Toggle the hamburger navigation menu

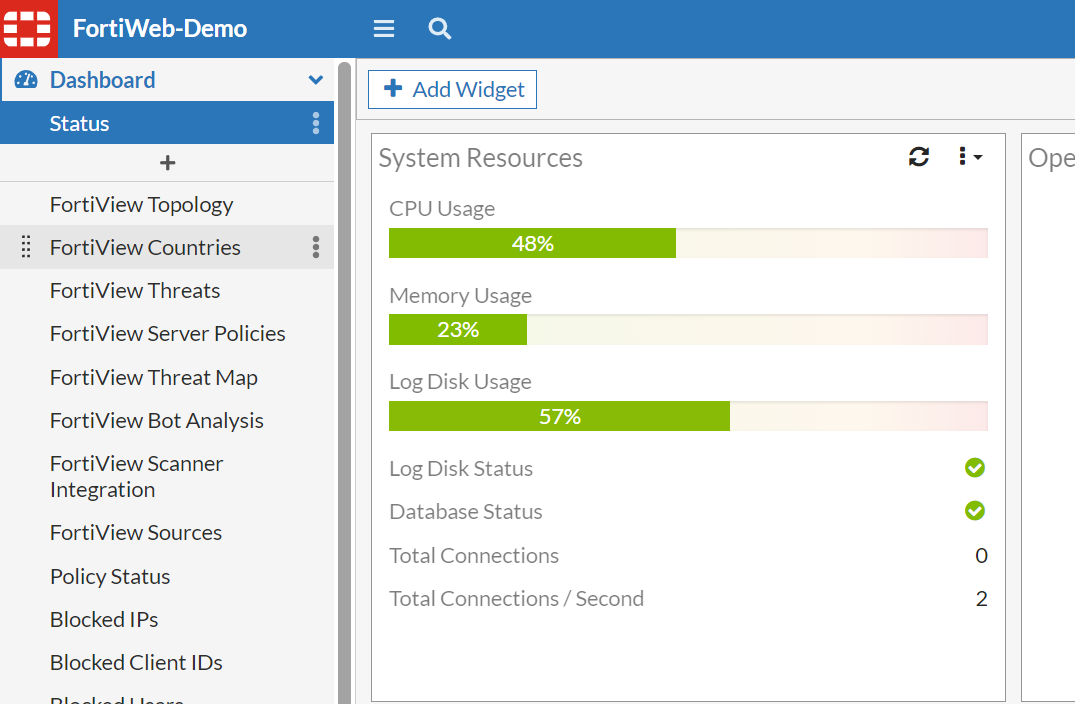(x=384, y=29)
